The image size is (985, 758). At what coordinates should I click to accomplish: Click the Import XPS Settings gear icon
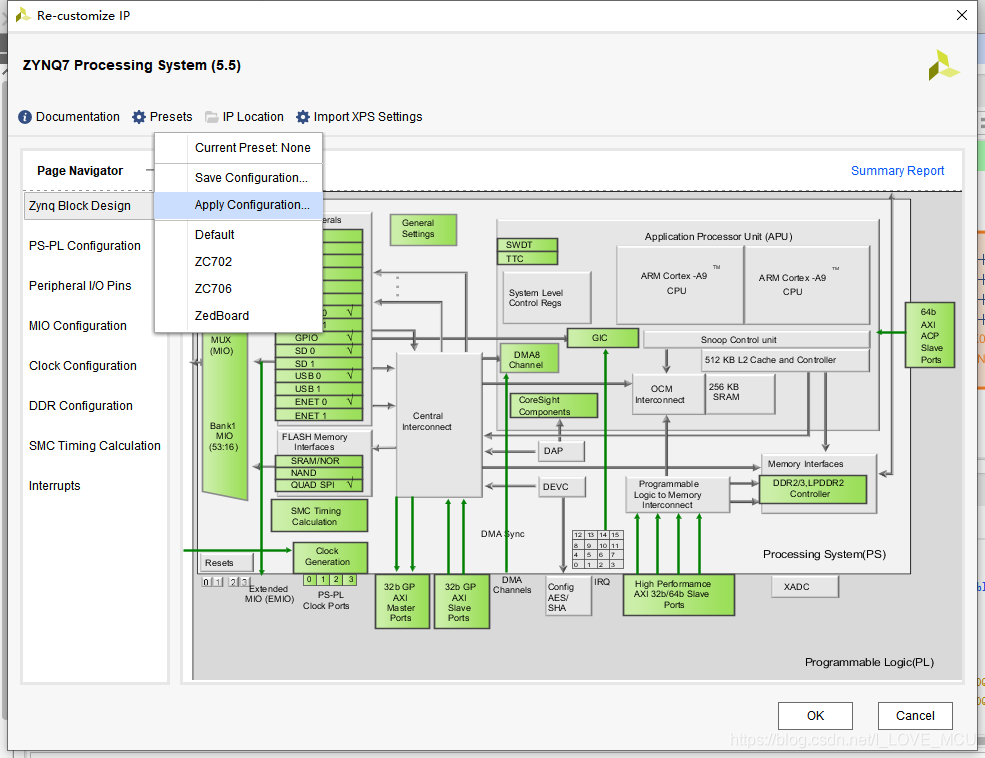(x=303, y=117)
